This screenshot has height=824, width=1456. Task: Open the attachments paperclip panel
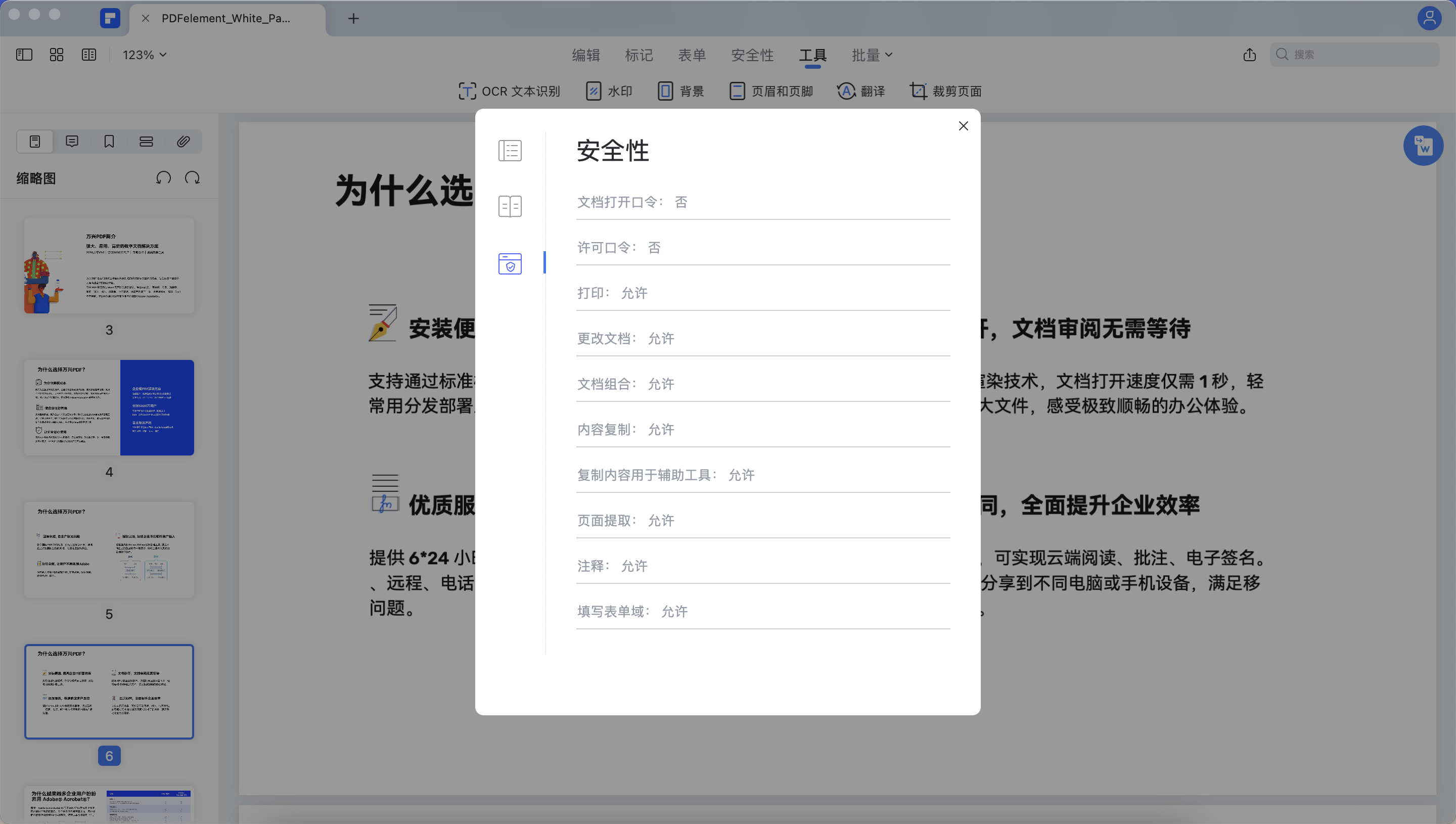(x=183, y=141)
